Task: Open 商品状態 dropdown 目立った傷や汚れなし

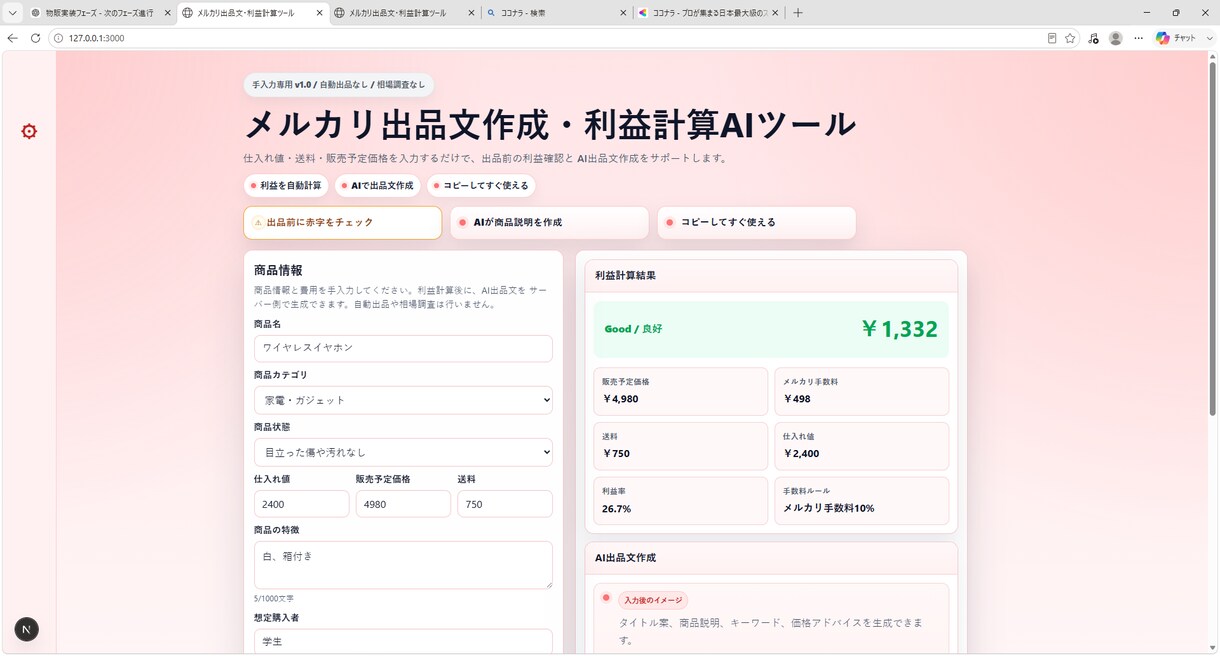Action: coord(403,452)
